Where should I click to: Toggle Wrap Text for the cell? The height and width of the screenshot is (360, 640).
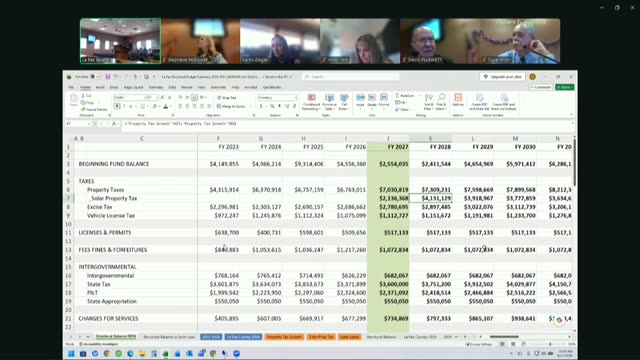227,98
